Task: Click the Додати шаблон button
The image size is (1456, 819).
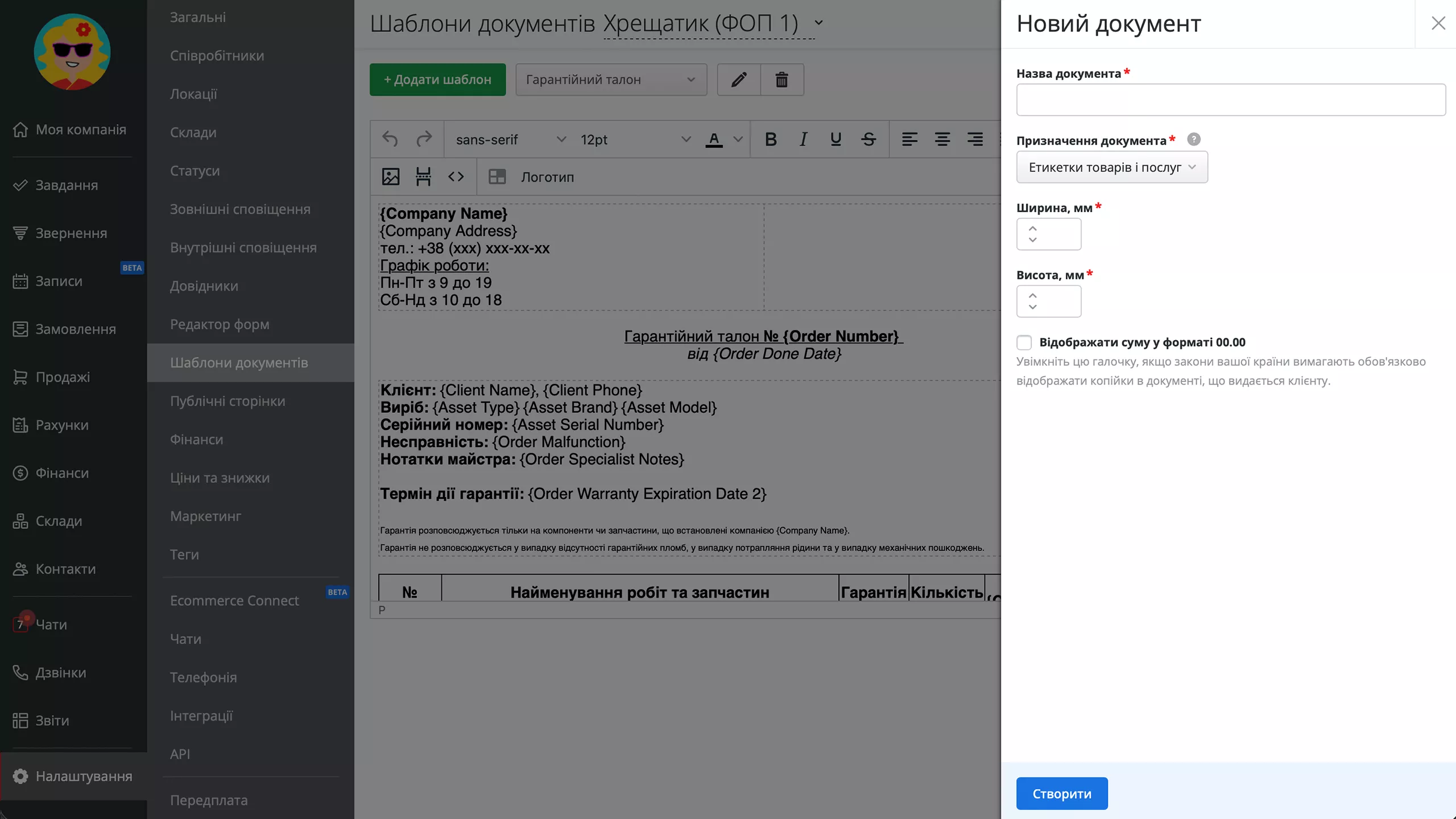Action: tap(437, 80)
